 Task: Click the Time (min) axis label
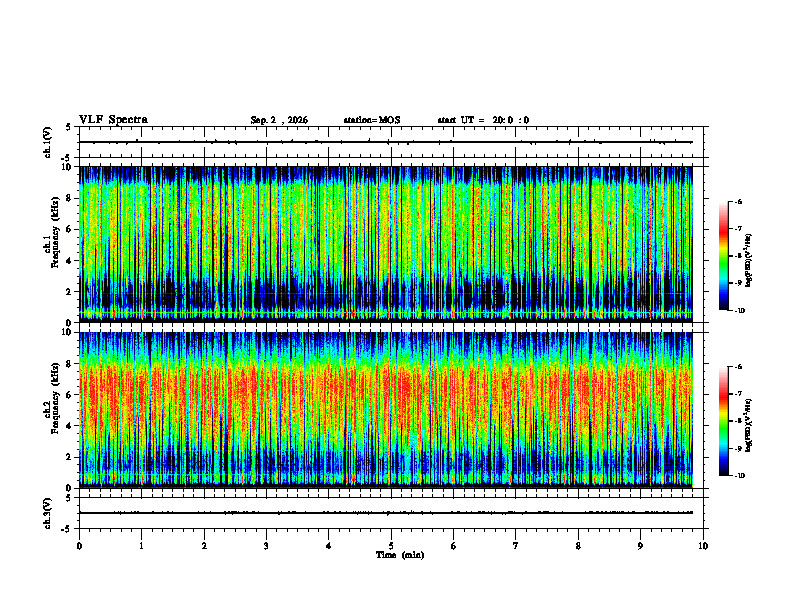pyautogui.click(x=400, y=555)
